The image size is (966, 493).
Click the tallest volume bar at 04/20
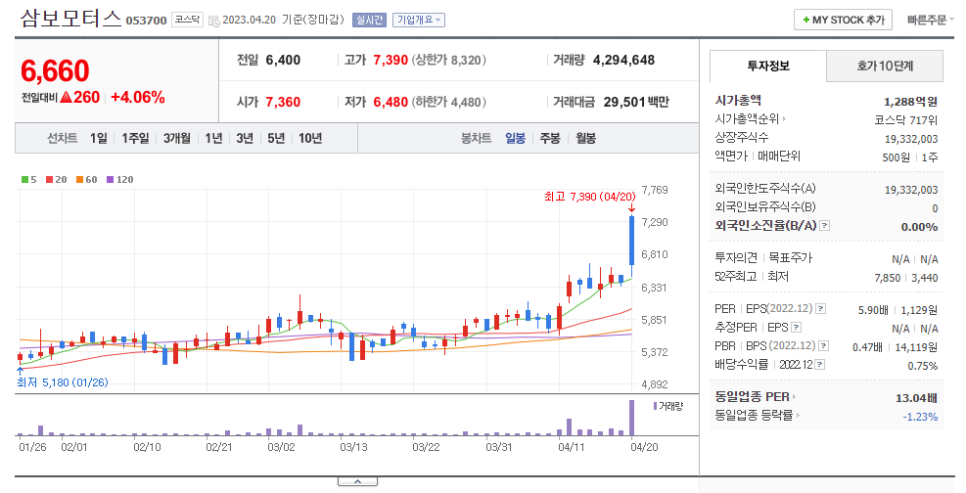[631, 418]
